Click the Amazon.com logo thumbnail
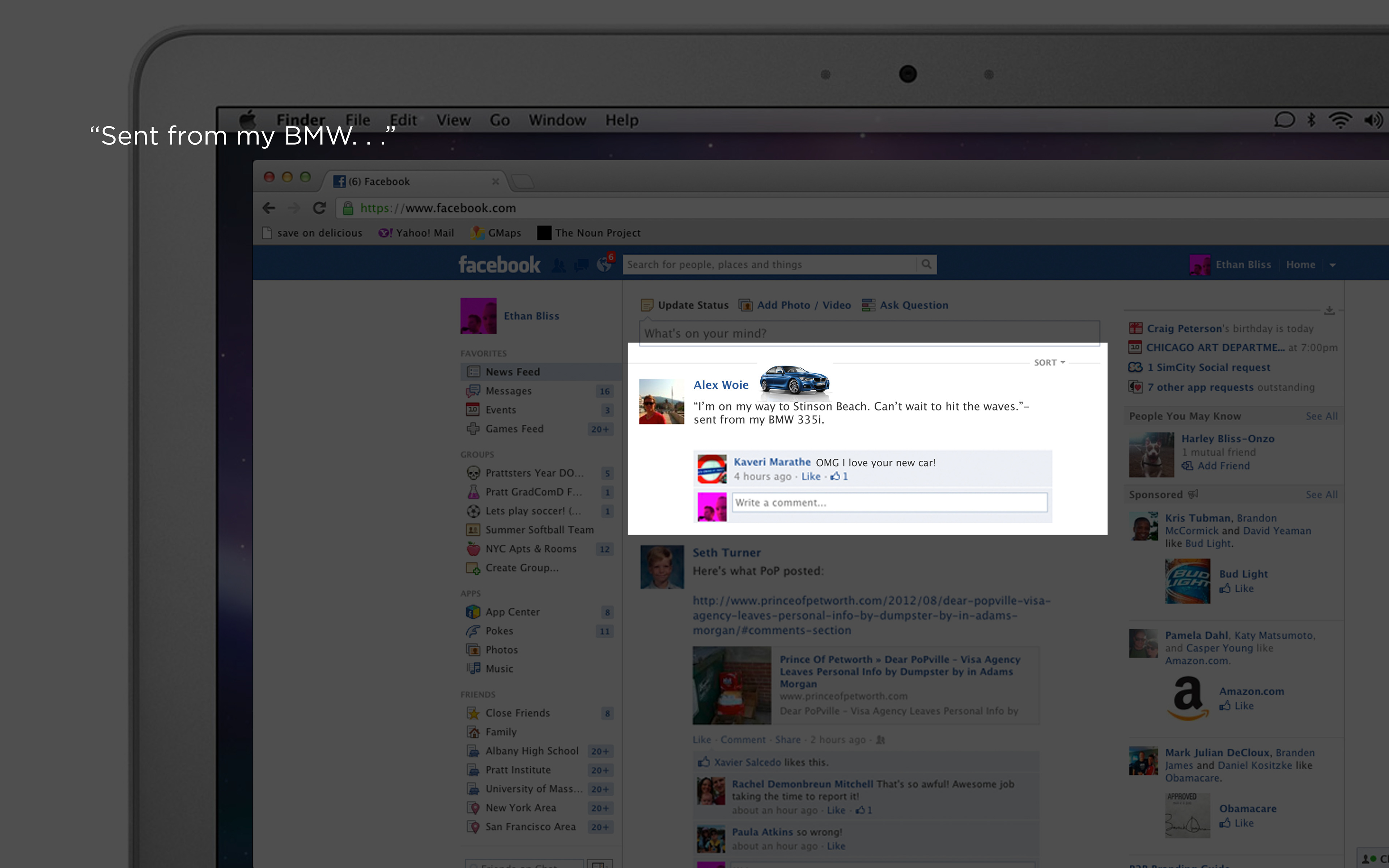Viewport: 1389px width, 868px height. point(1188,699)
